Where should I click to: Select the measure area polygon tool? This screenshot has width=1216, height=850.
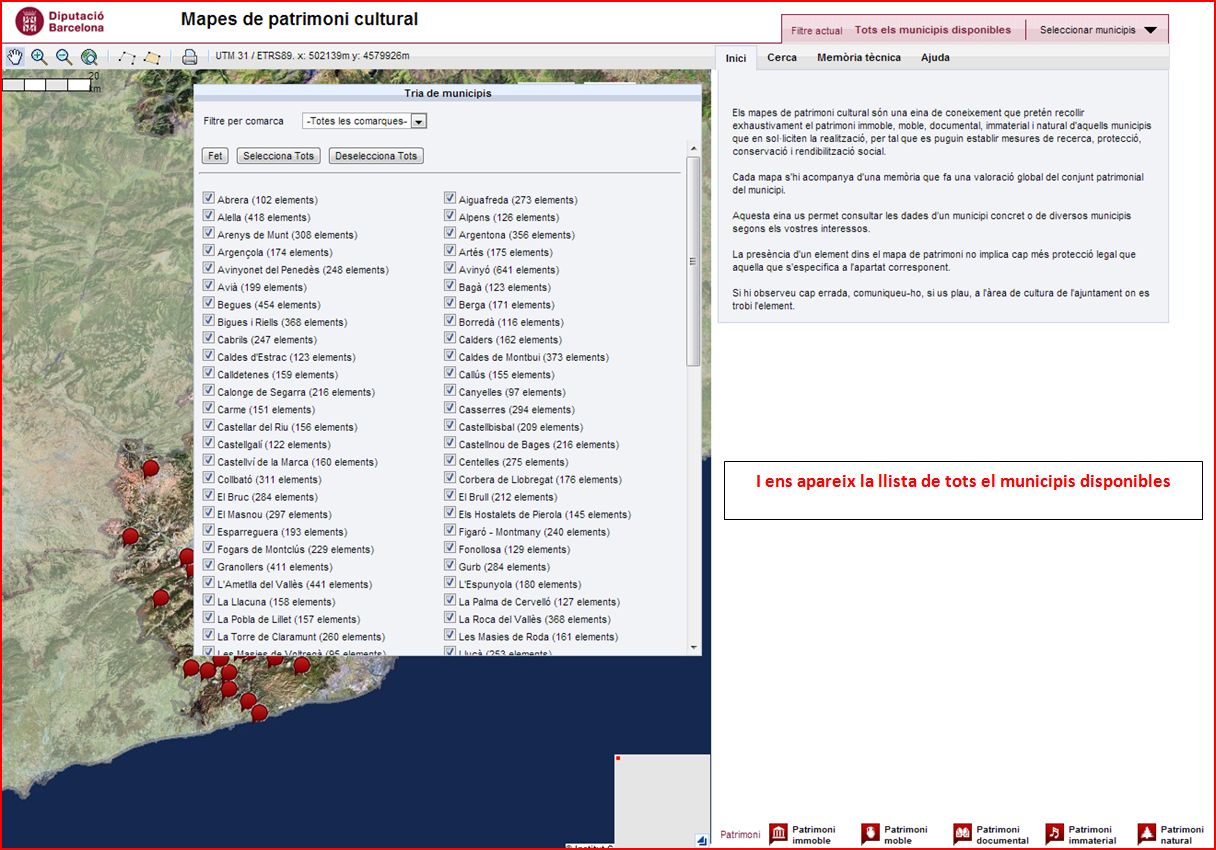pyautogui.click(x=152, y=57)
